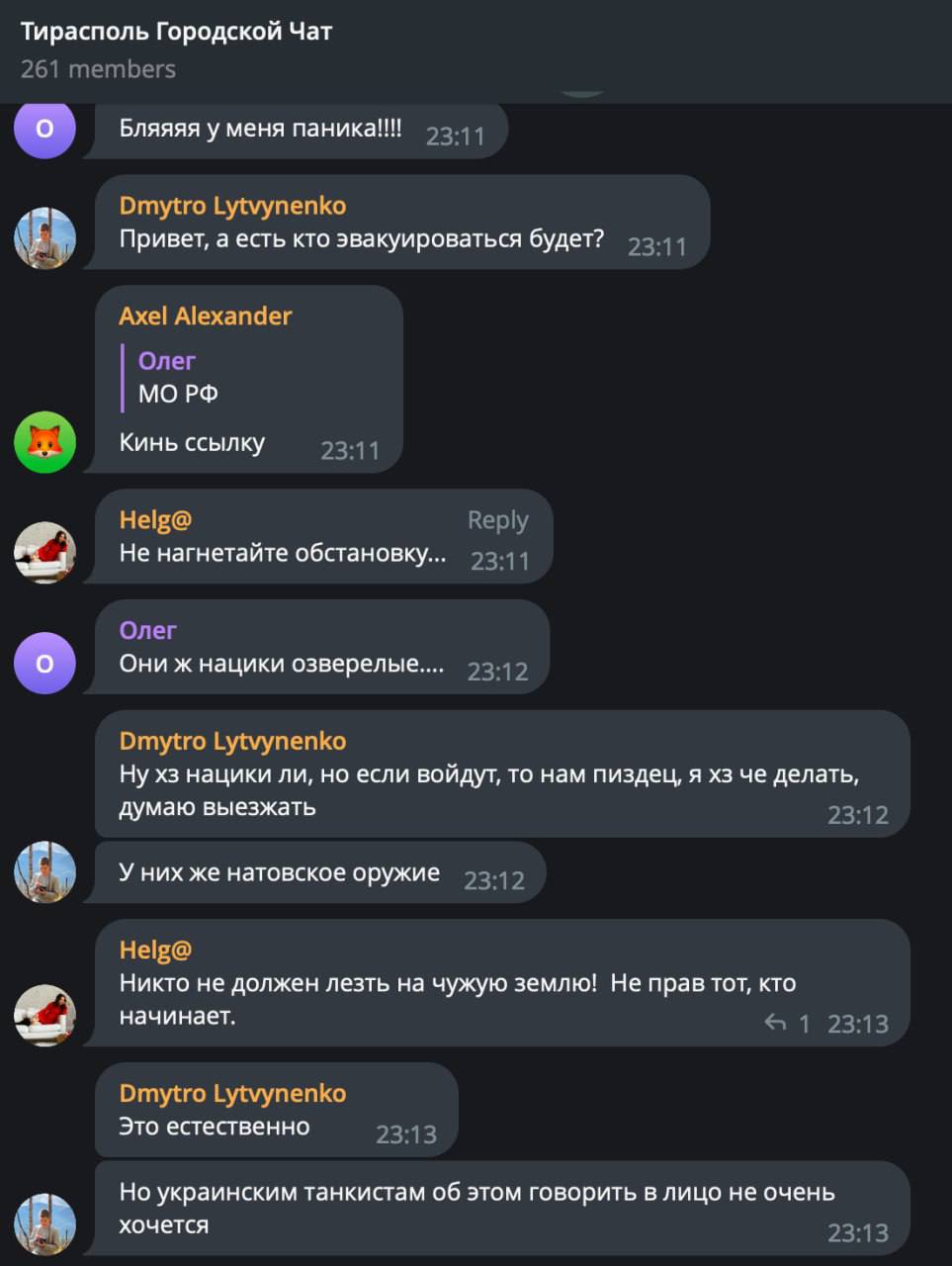Open Dmytro's avatar beside the evacuation question
Viewport: 952px width, 1266px height.
click(44, 238)
